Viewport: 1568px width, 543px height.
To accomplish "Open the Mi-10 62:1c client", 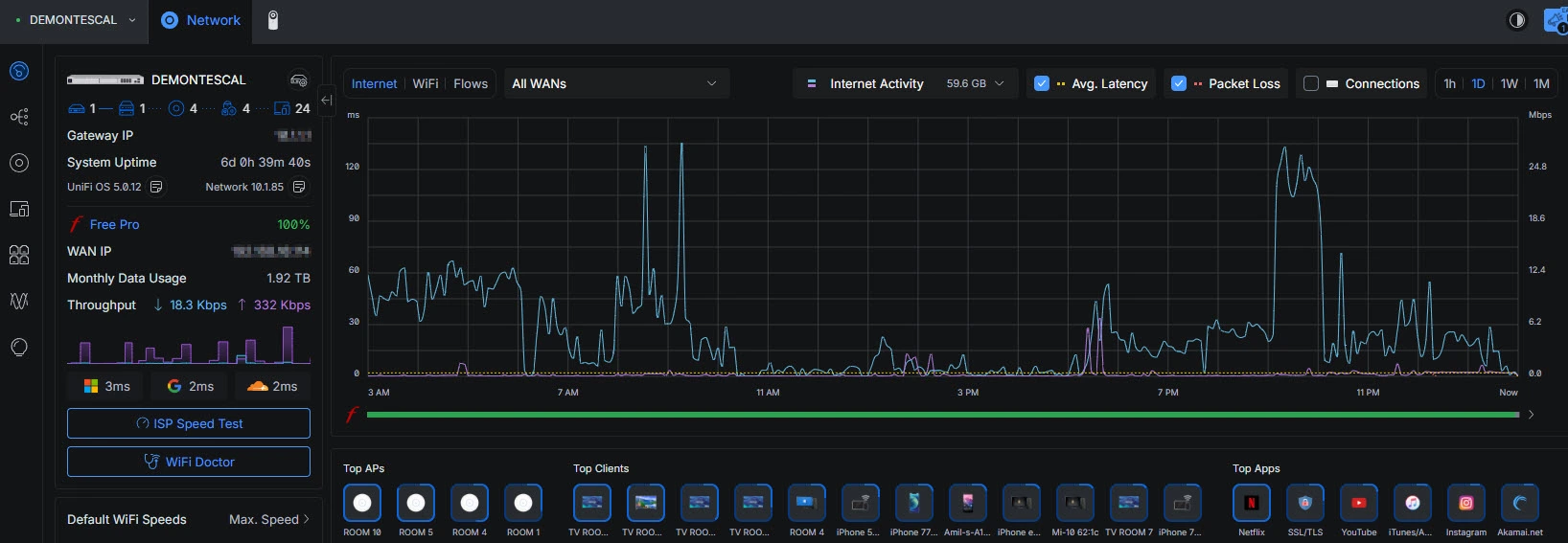I will point(1075,503).
